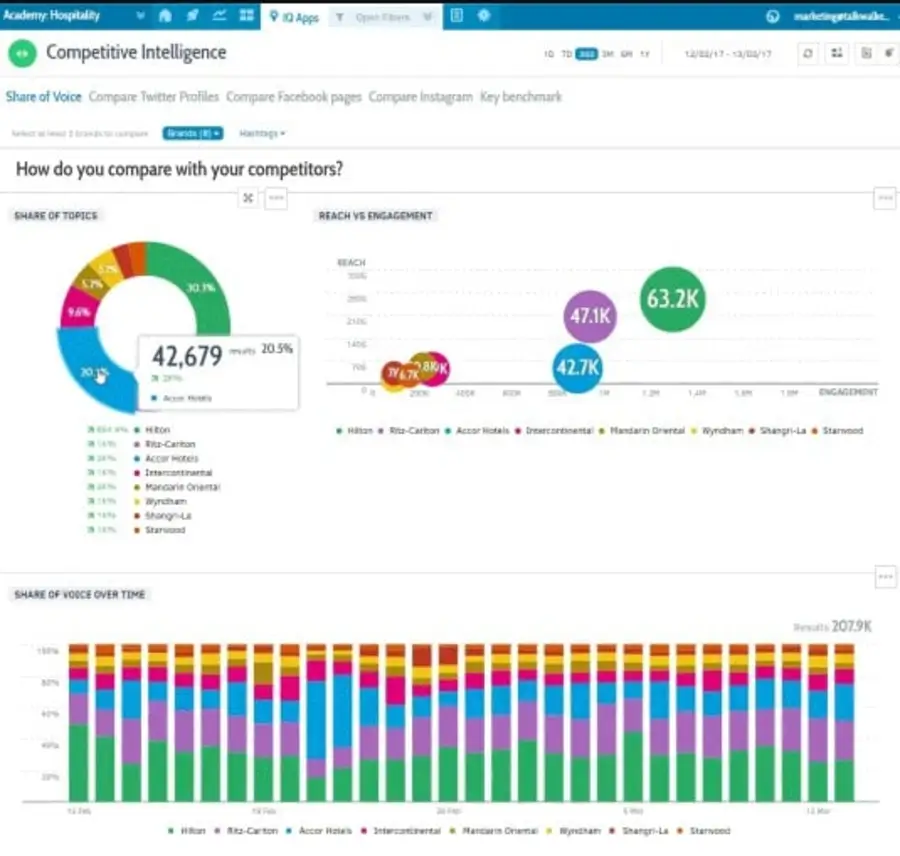Image resolution: width=900 pixels, height=856 pixels.
Task: Click the IQ Apps button
Action: pyautogui.click(x=295, y=17)
